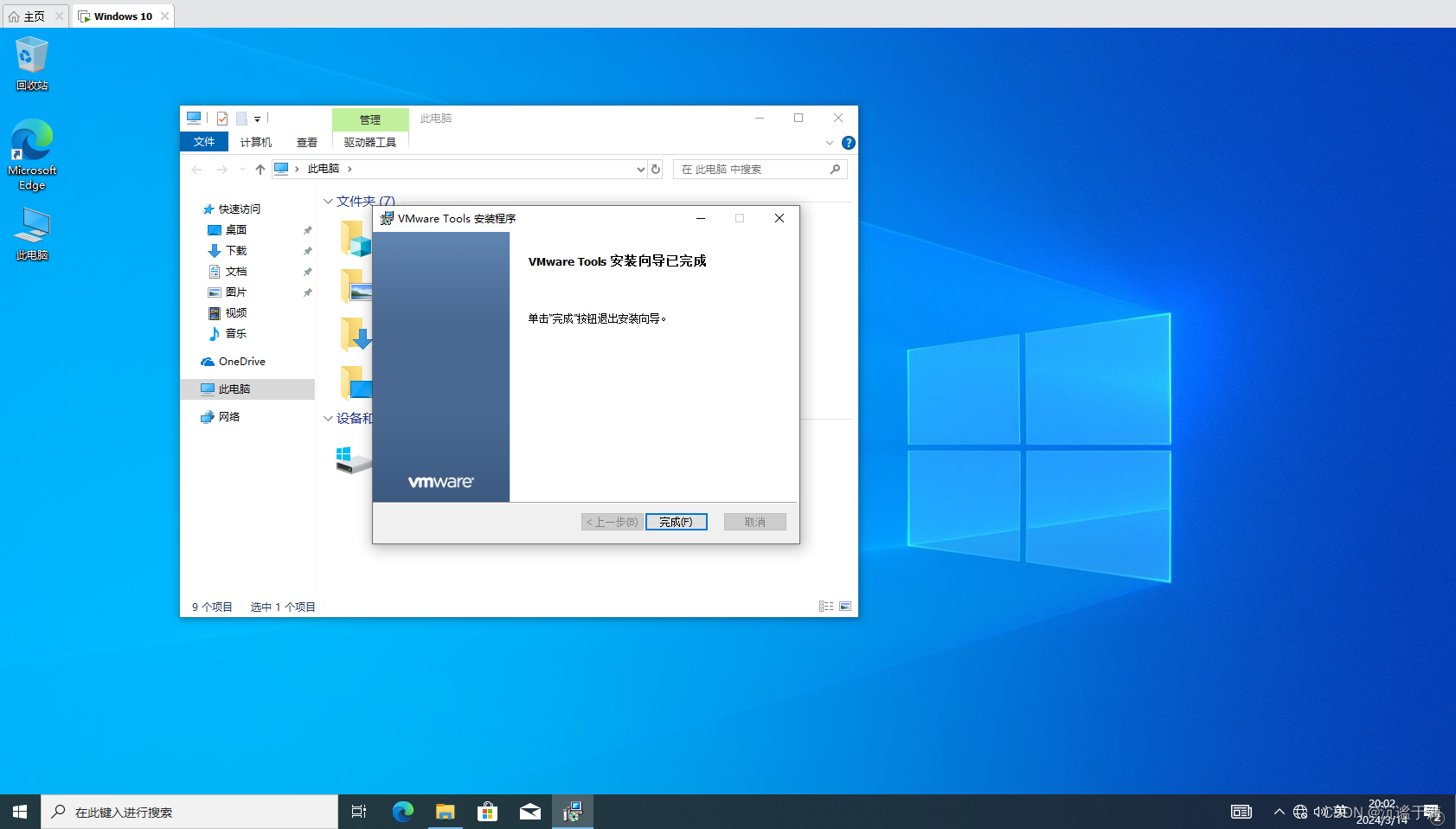Collapse the 文件夹 (7) section
This screenshot has width=1456, height=829.
328,200
